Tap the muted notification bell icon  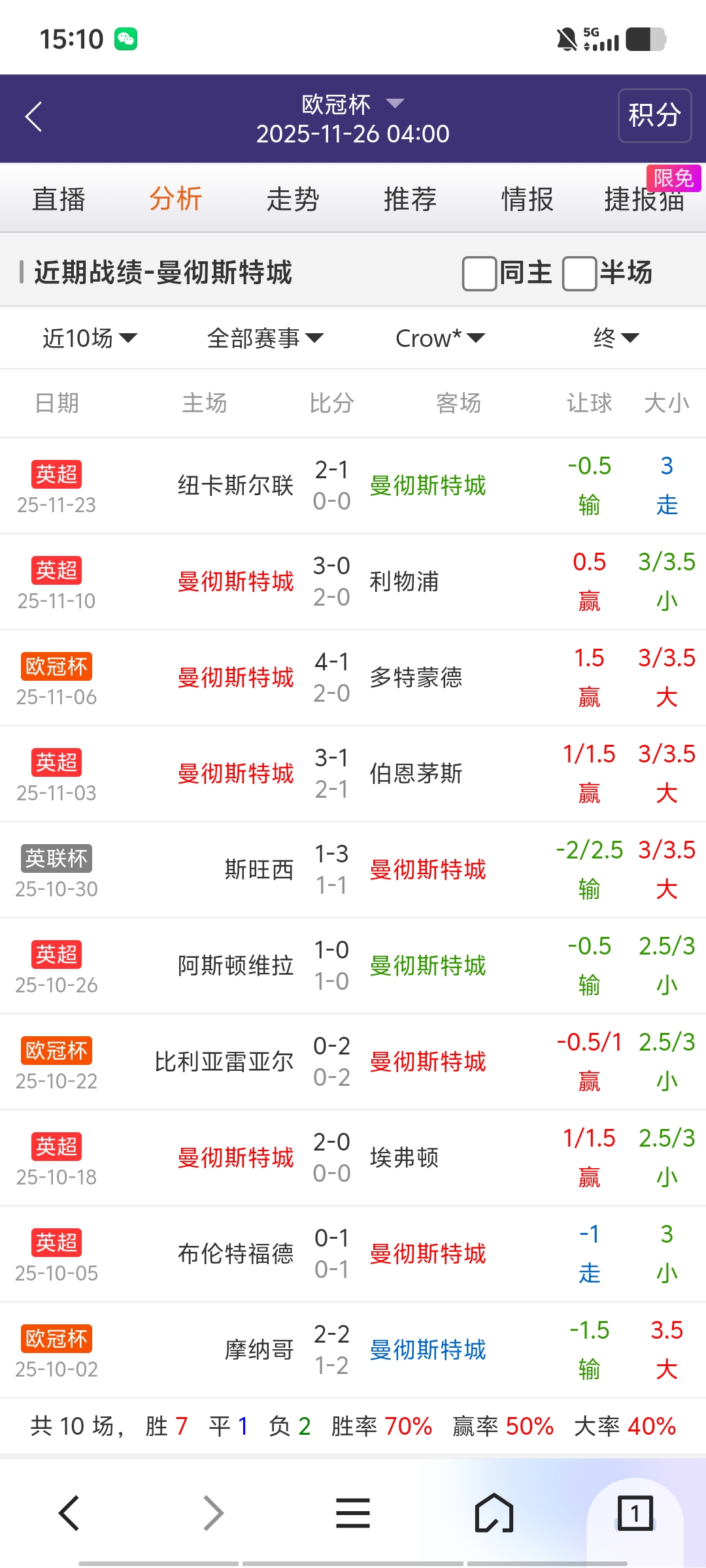pos(566,39)
